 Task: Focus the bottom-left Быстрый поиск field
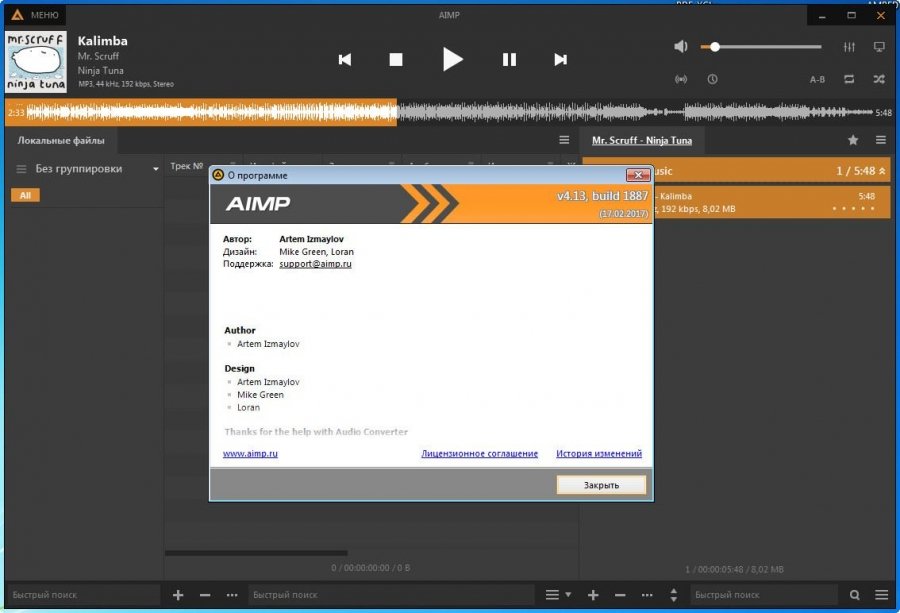83,595
